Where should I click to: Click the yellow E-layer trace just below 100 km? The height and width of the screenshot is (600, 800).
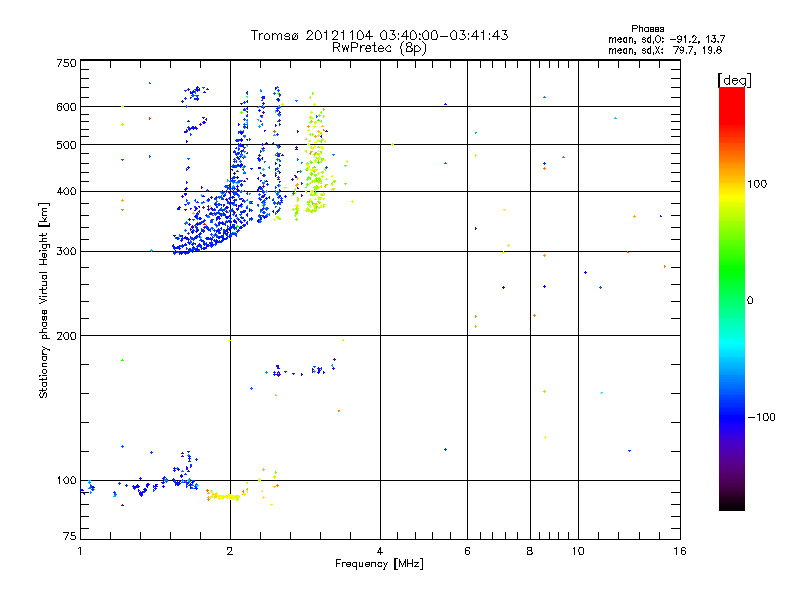pos(224,496)
